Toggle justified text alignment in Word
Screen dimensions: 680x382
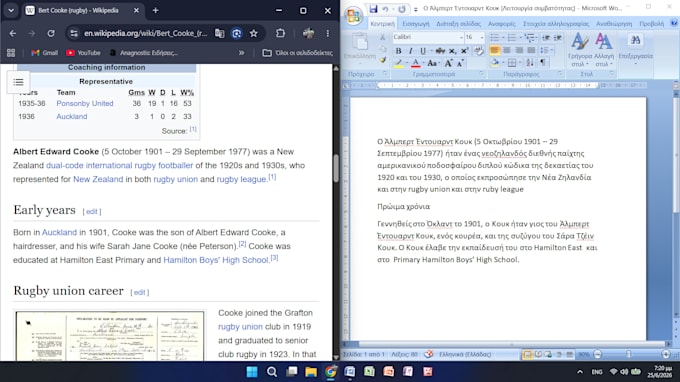point(531,50)
